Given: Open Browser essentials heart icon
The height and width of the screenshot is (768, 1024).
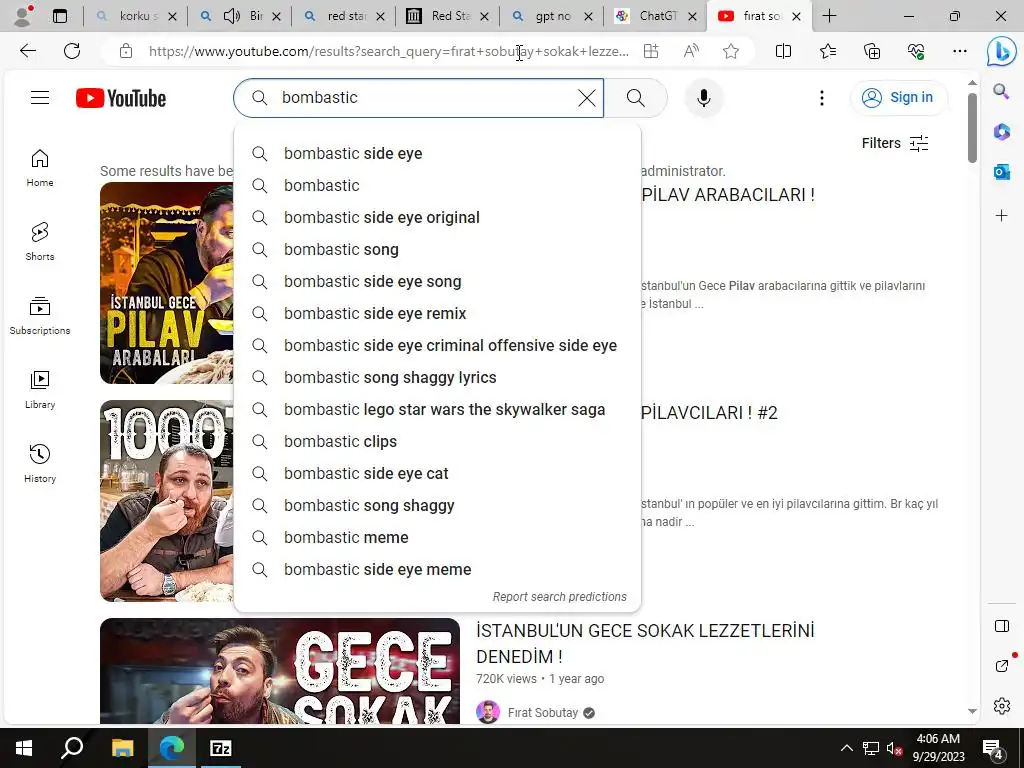Looking at the screenshot, I should pyautogui.click(x=916, y=51).
